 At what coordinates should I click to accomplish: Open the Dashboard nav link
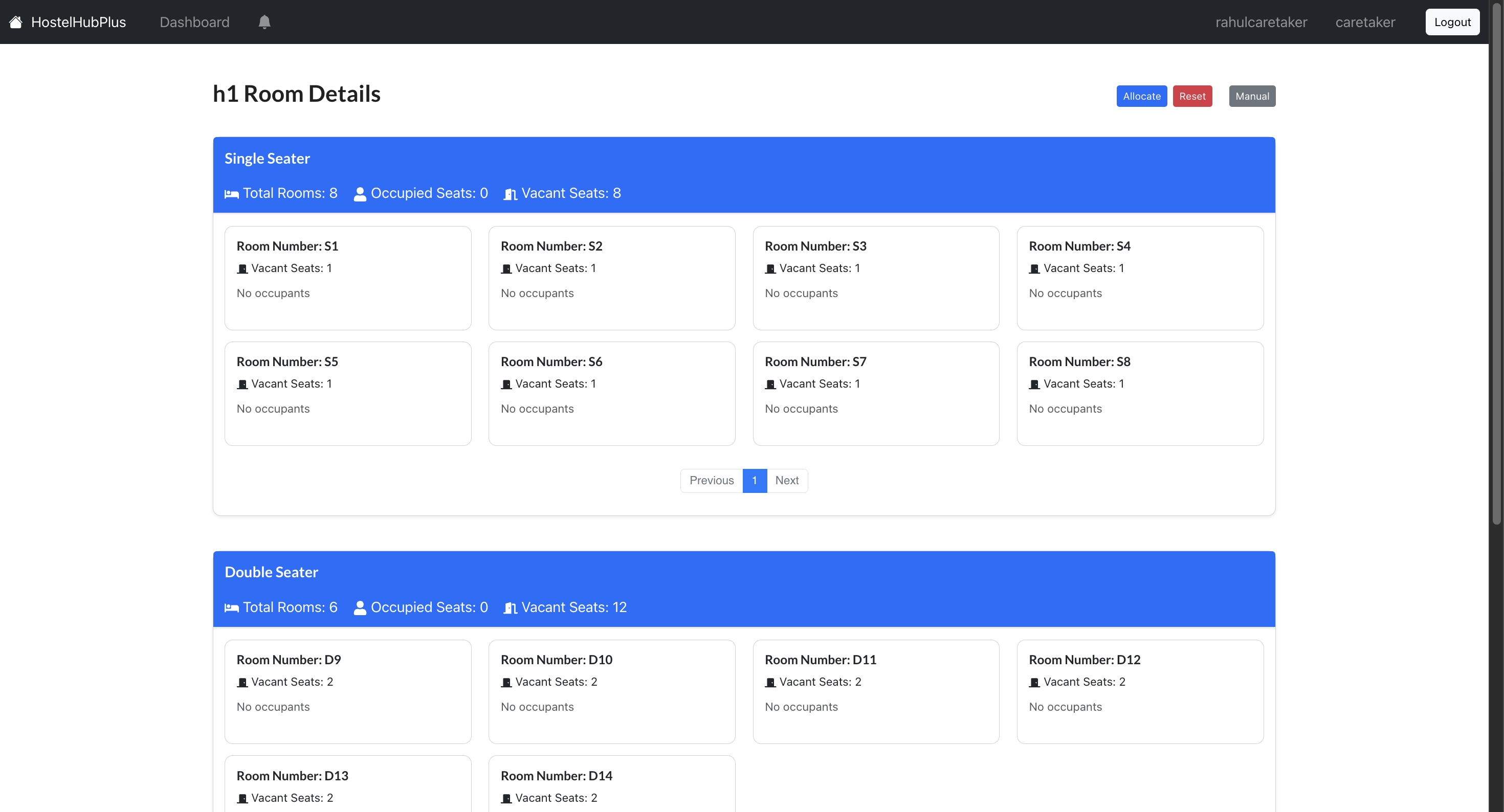(194, 22)
